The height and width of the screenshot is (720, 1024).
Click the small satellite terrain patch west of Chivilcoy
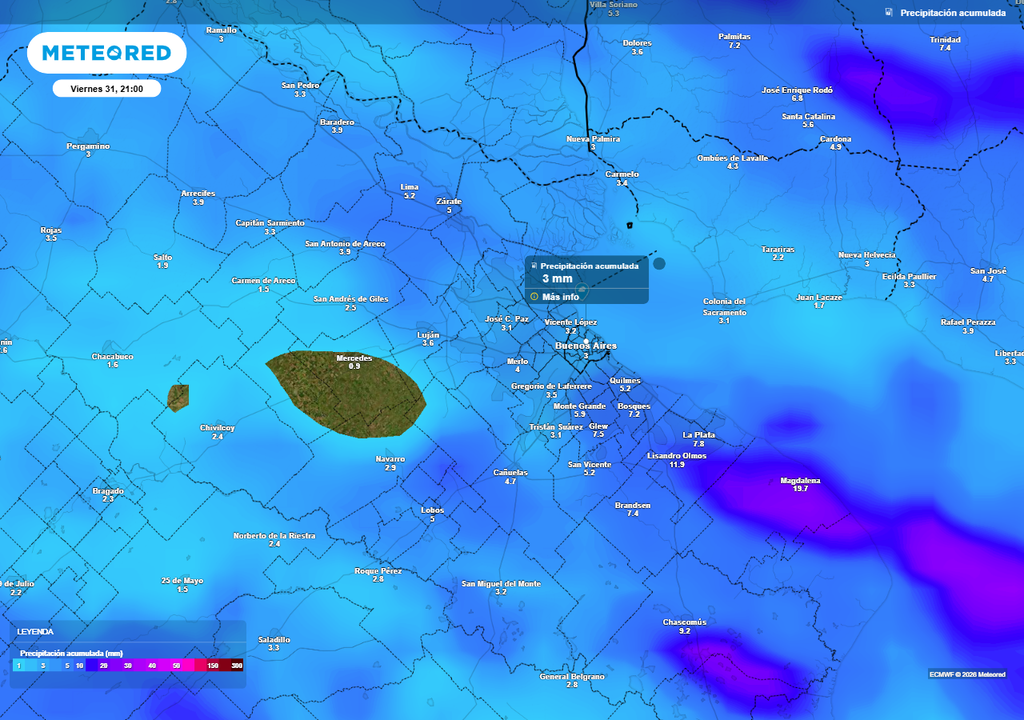pyautogui.click(x=178, y=398)
